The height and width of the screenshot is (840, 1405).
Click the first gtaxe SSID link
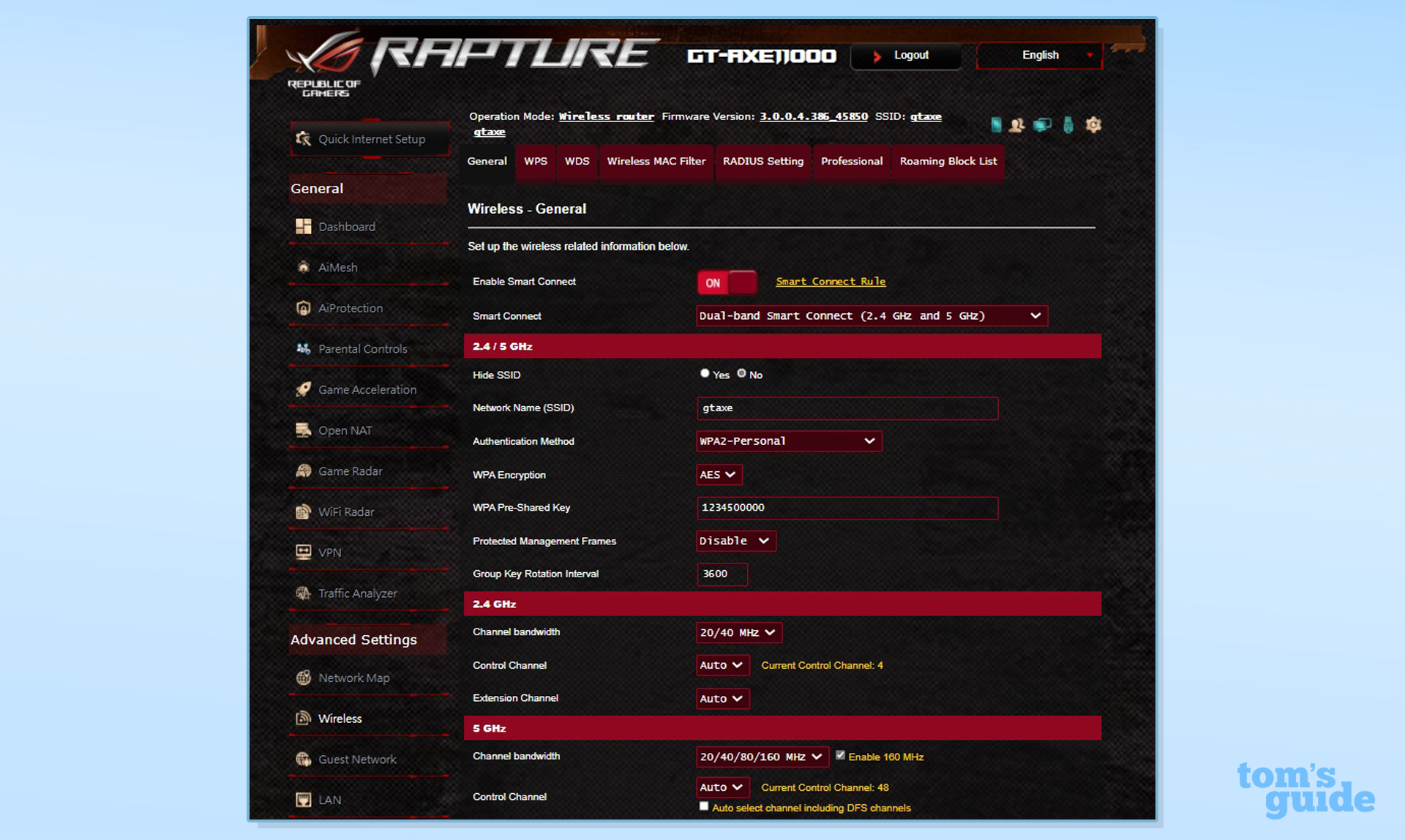tap(926, 116)
